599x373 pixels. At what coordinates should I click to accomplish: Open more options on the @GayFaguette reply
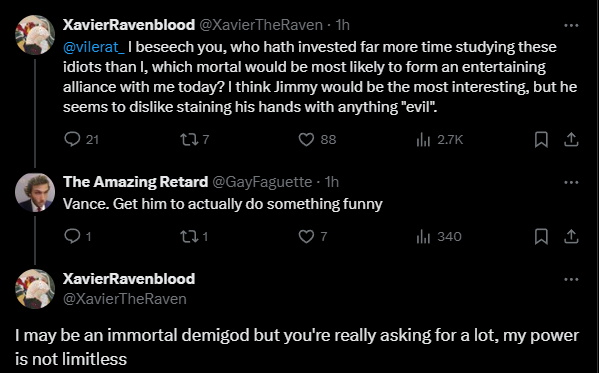tap(571, 182)
